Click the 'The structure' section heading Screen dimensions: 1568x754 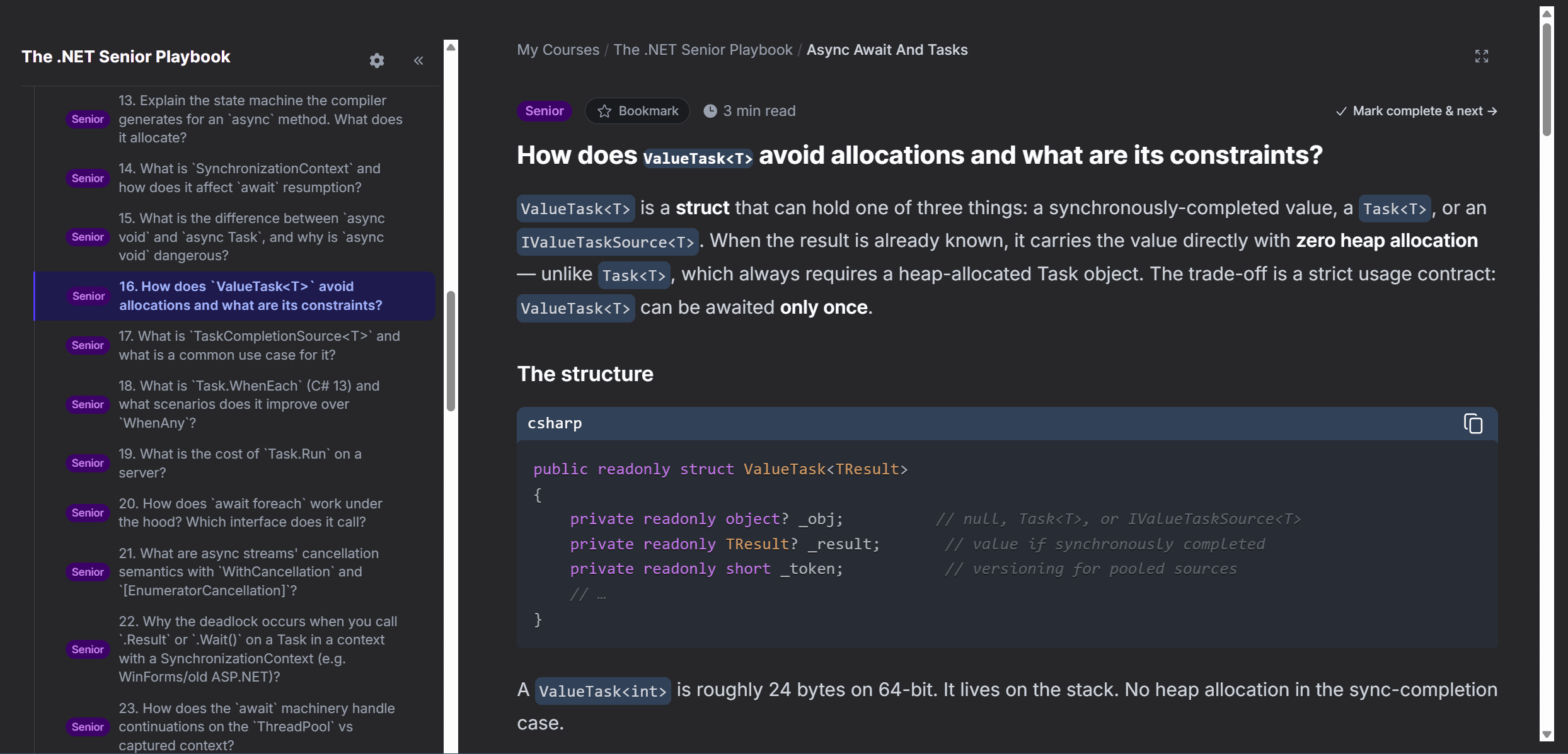[x=585, y=374]
